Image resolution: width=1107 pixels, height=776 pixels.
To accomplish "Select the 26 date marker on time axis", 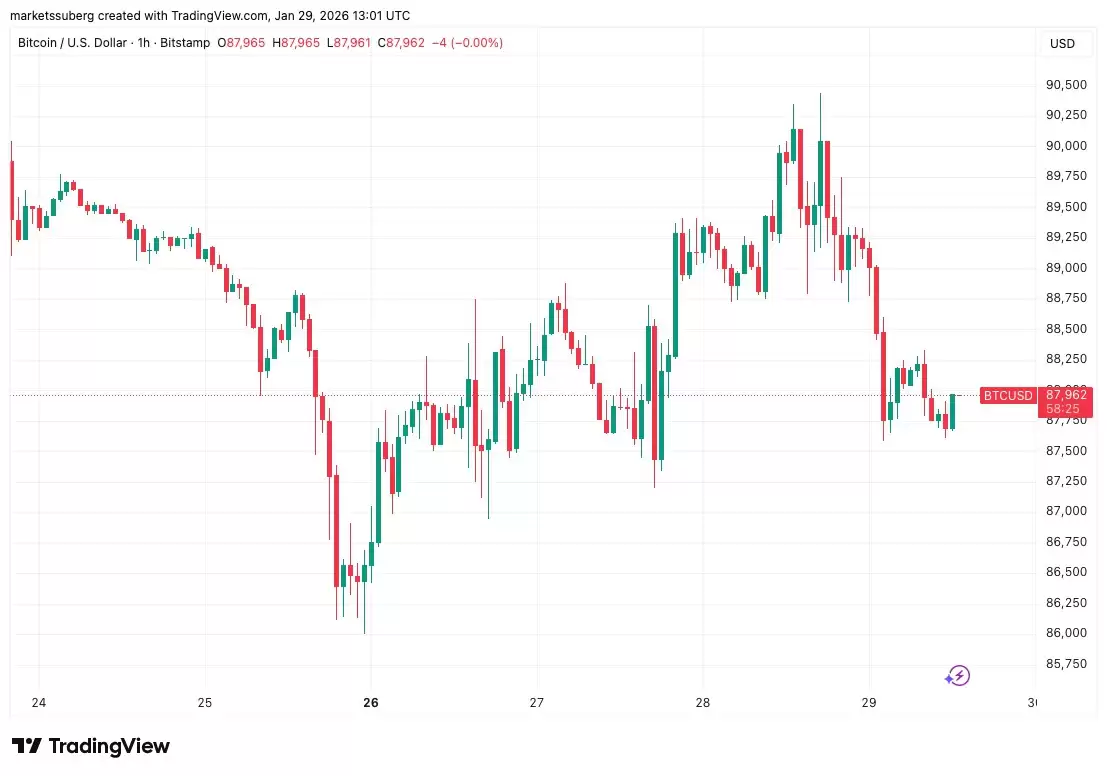I will coord(371,702).
